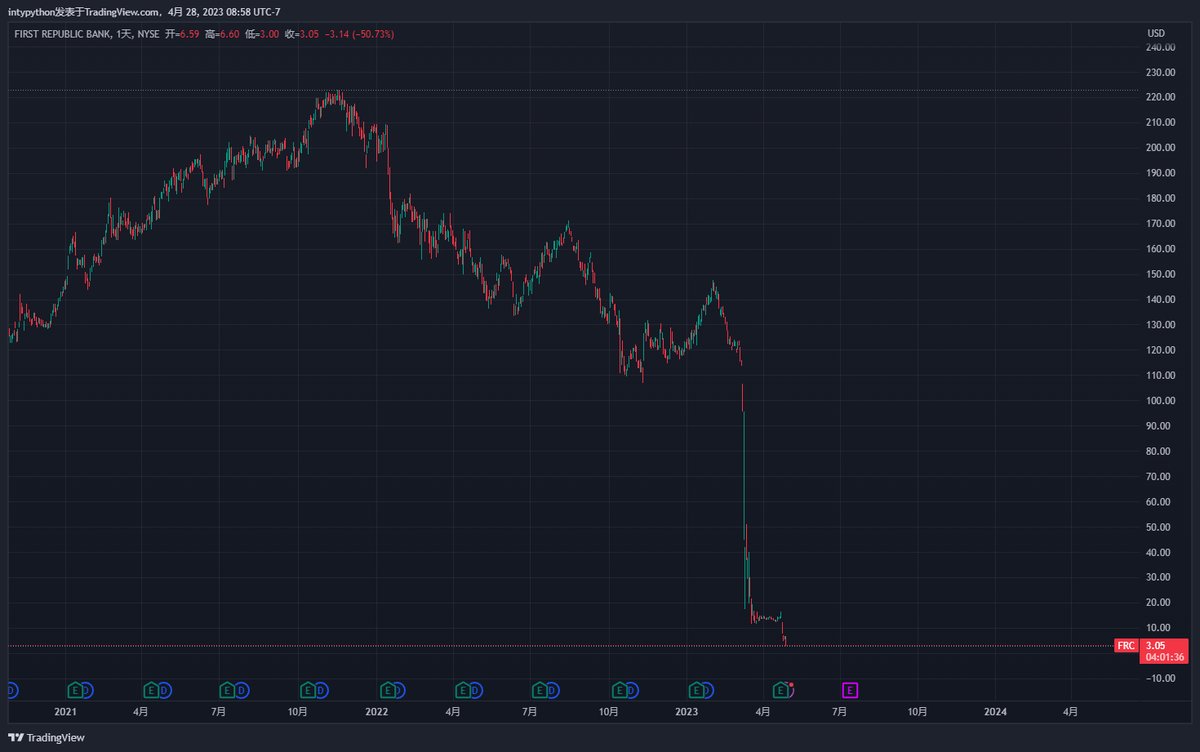Click the 7月 label of 2023 on time axis
This screenshot has width=1200, height=752.
click(840, 712)
